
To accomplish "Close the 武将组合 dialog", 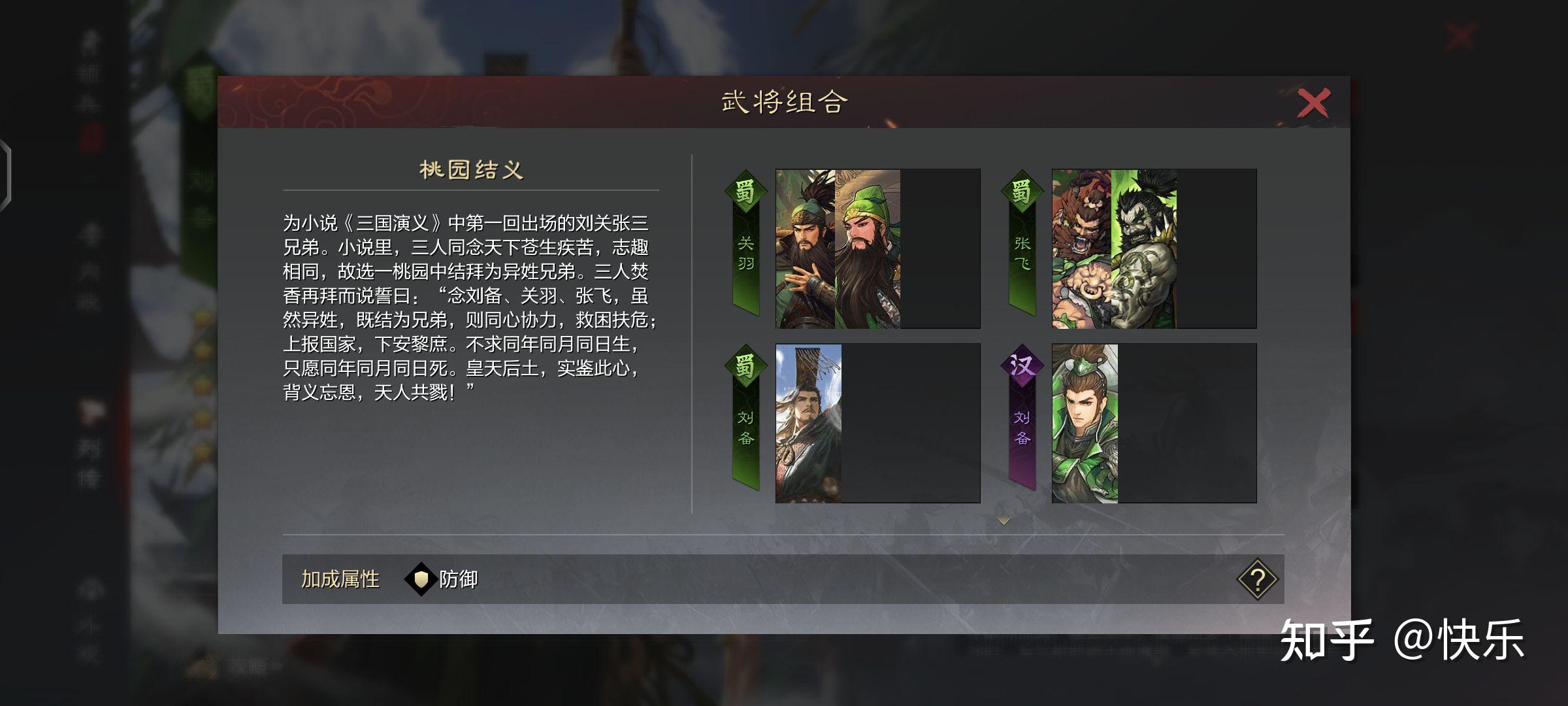I will pos(1313,103).
